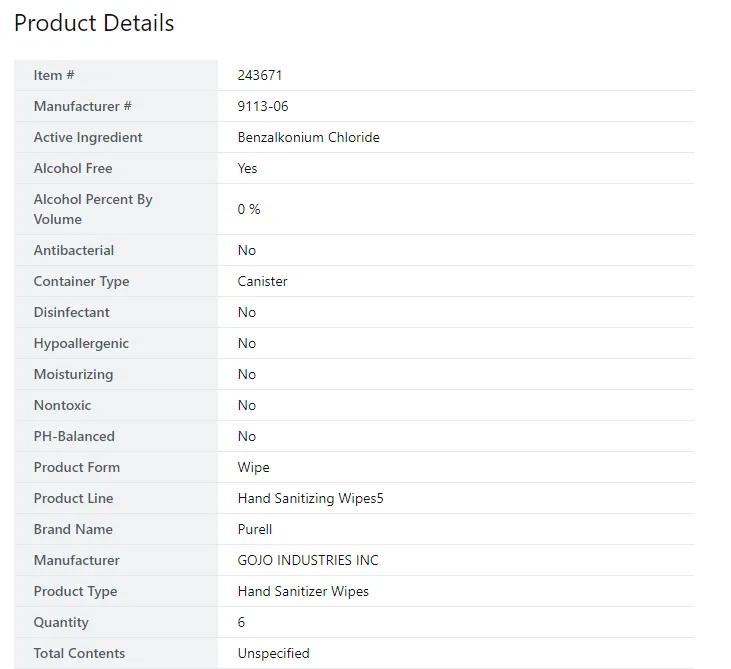Select the Product Details heading
This screenshot has height=669, width=731.
click(x=94, y=23)
